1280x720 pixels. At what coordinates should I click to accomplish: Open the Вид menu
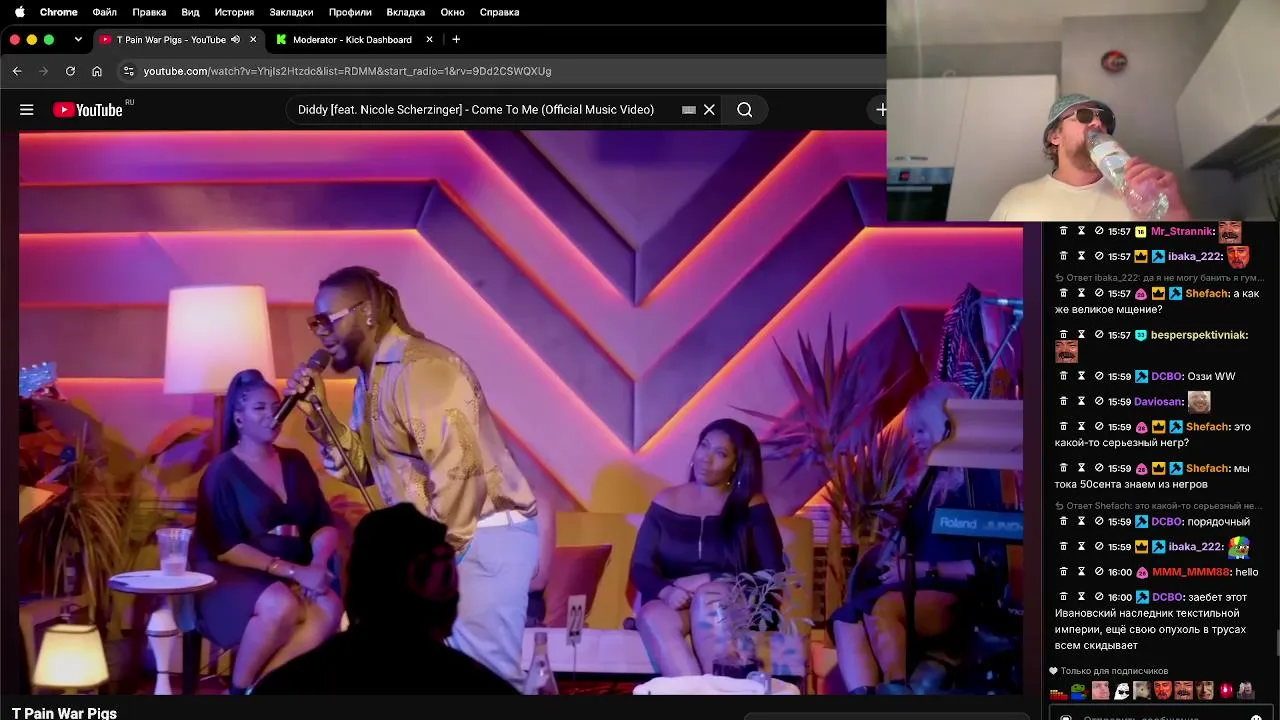pos(190,12)
